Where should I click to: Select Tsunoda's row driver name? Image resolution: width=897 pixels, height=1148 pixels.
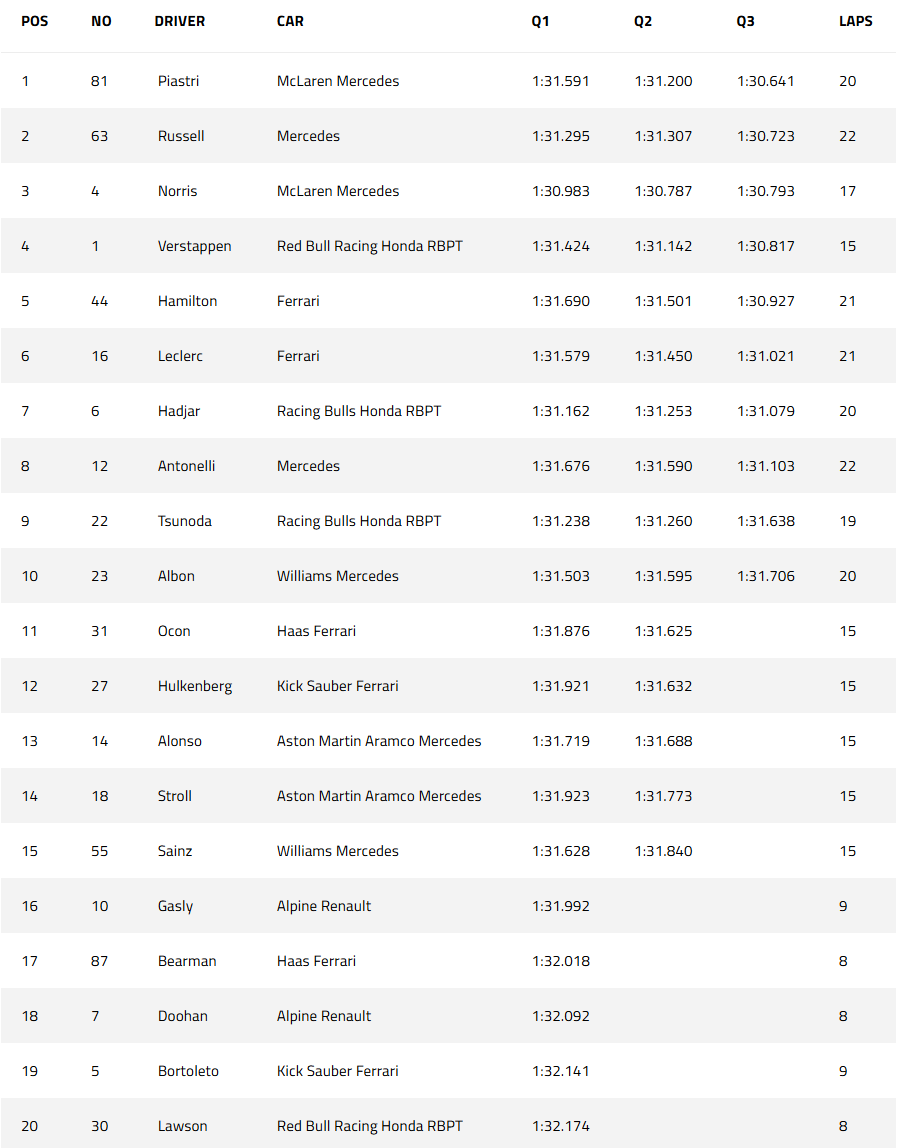click(x=185, y=521)
